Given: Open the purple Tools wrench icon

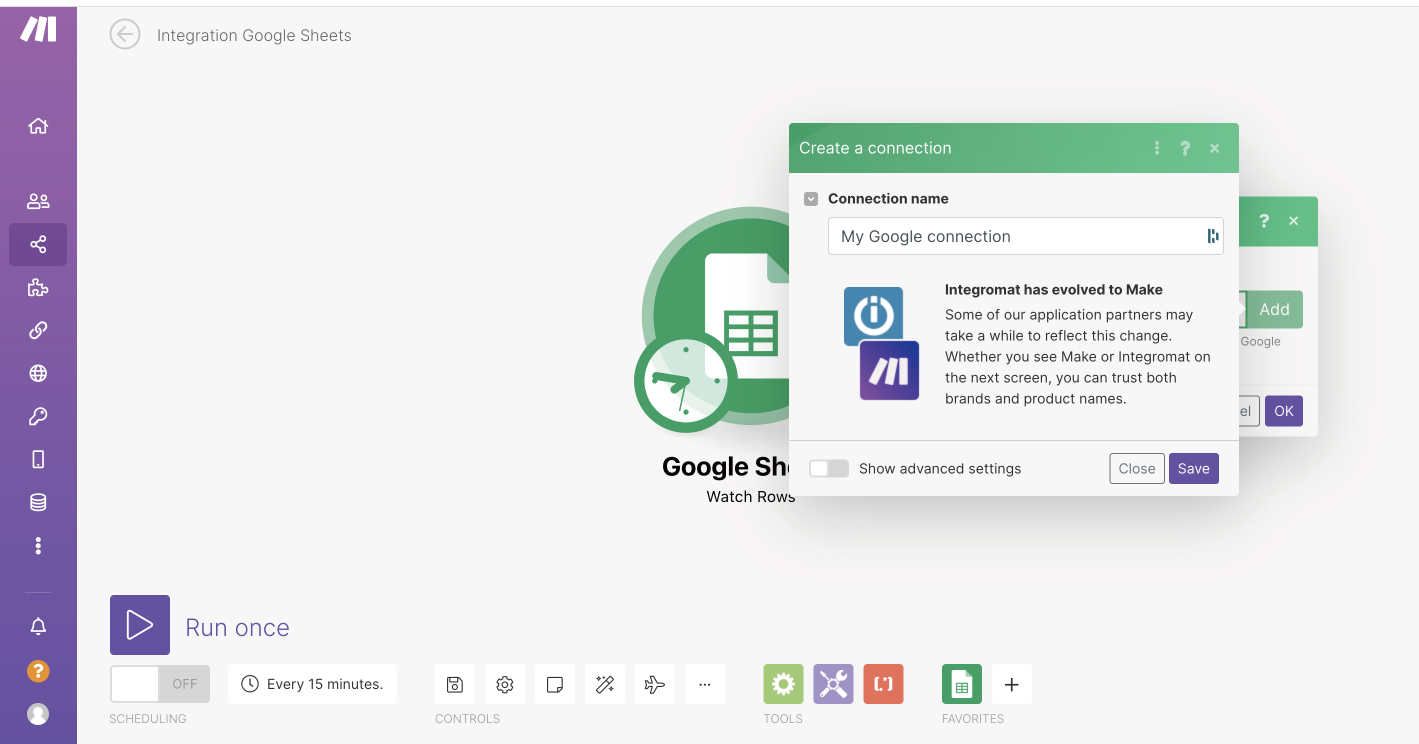Looking at the screenshot, I should click(x=833, y=684).
